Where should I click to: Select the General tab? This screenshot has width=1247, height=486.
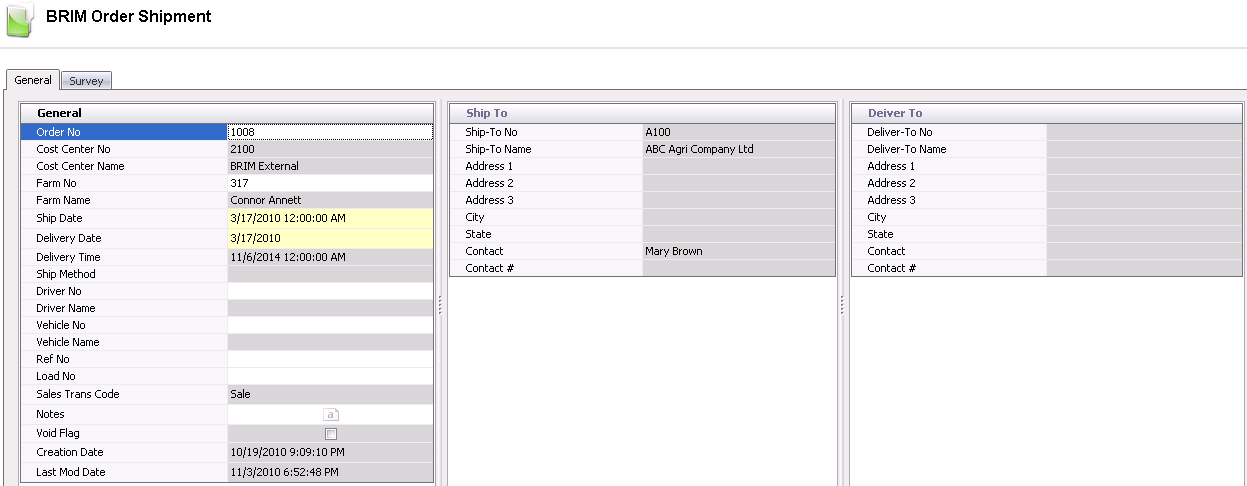point(33,80)
